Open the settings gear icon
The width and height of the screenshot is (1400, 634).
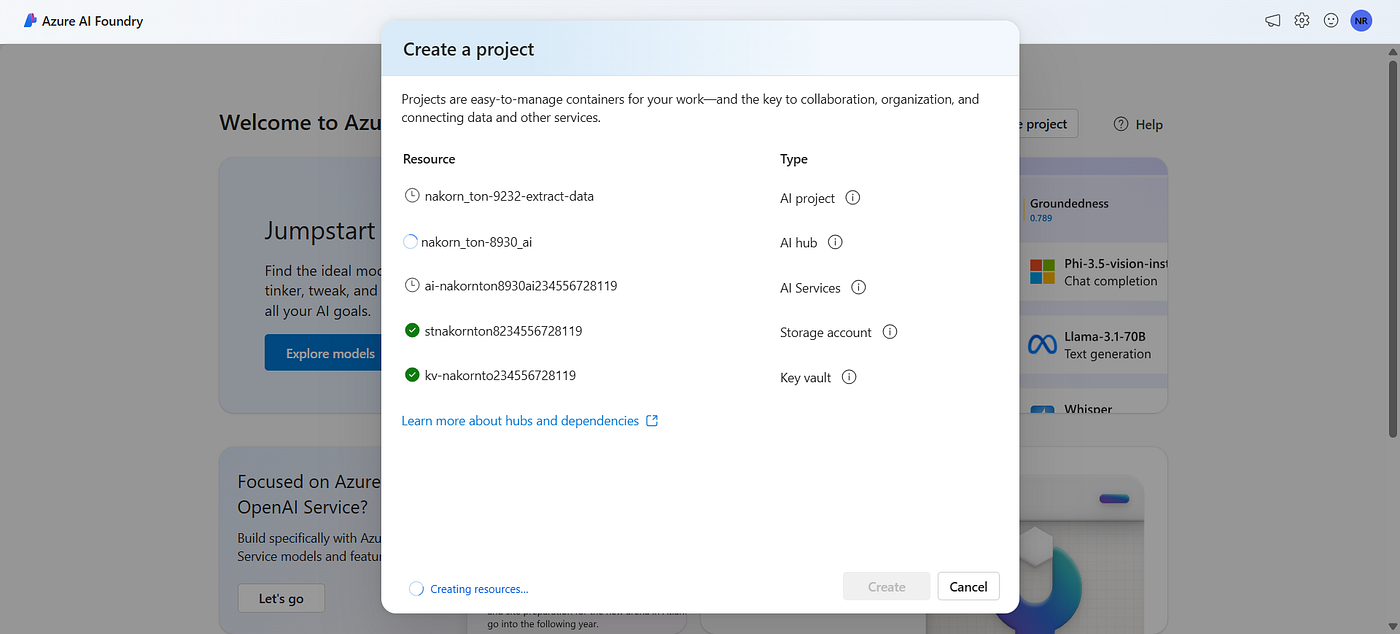click(1301, 20)
